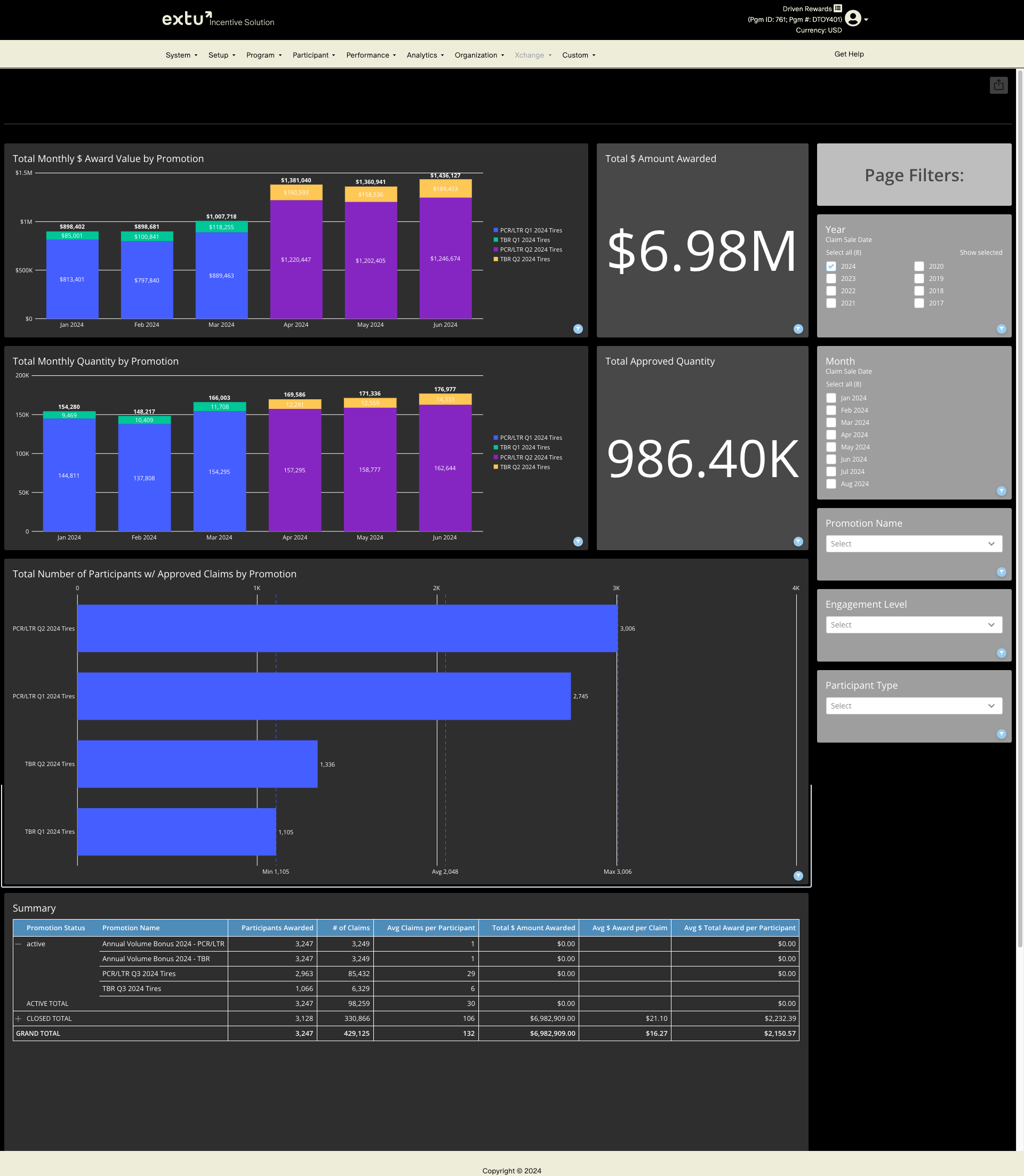Check the 2017 year checkbox
Screen dimensions: 1024x1176
tap(919, 303)
